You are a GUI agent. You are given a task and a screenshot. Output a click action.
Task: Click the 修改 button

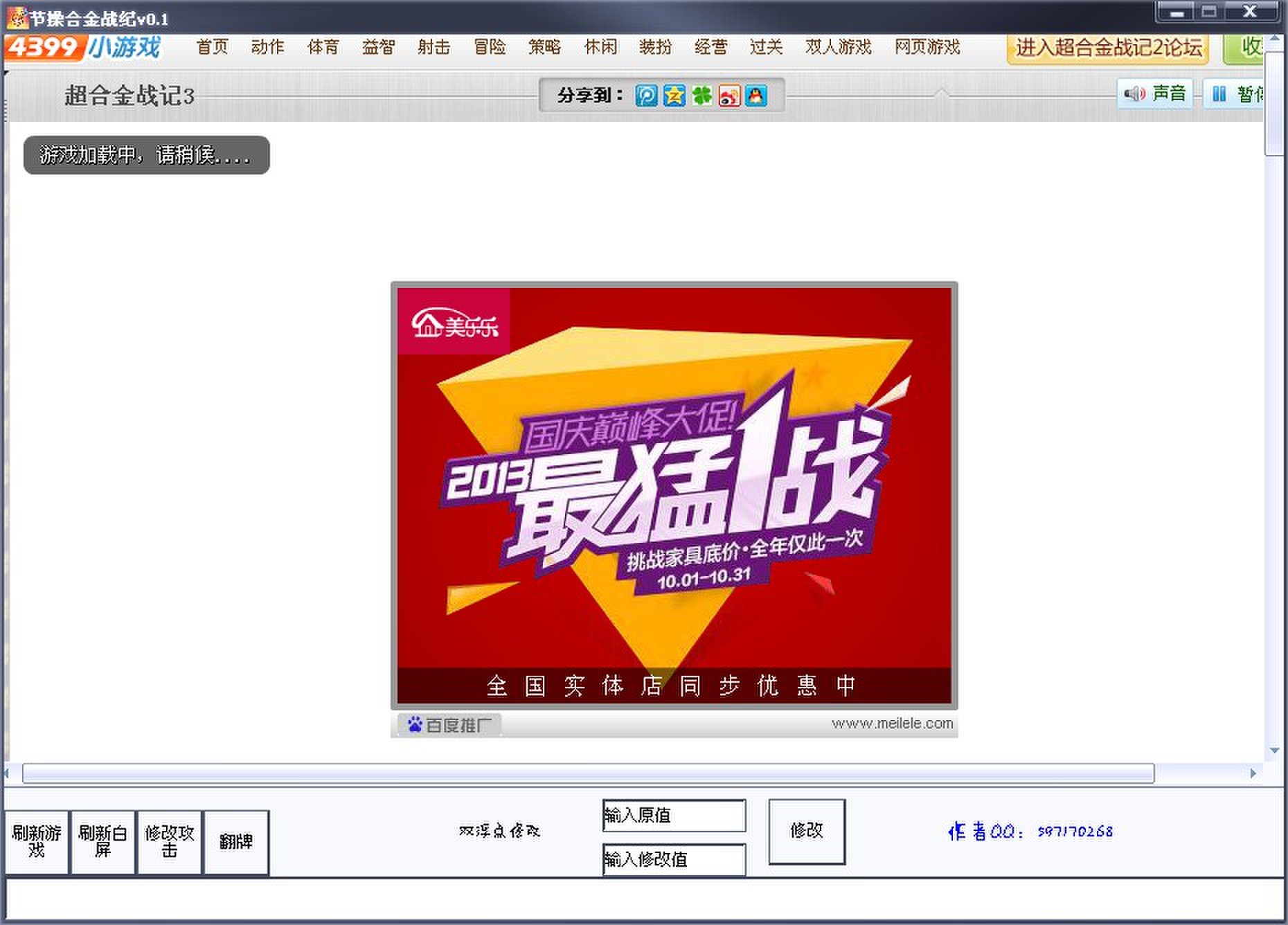(807, 832)
